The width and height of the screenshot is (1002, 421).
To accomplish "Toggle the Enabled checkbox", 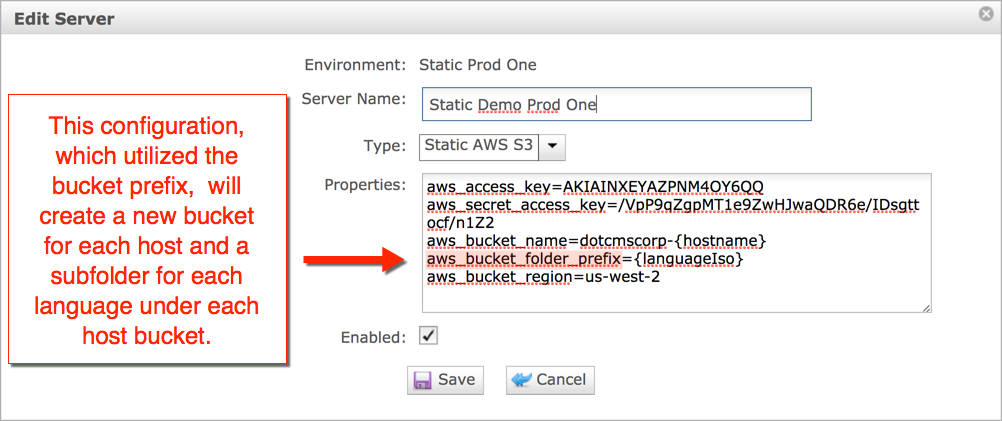I will coord(428,336).
